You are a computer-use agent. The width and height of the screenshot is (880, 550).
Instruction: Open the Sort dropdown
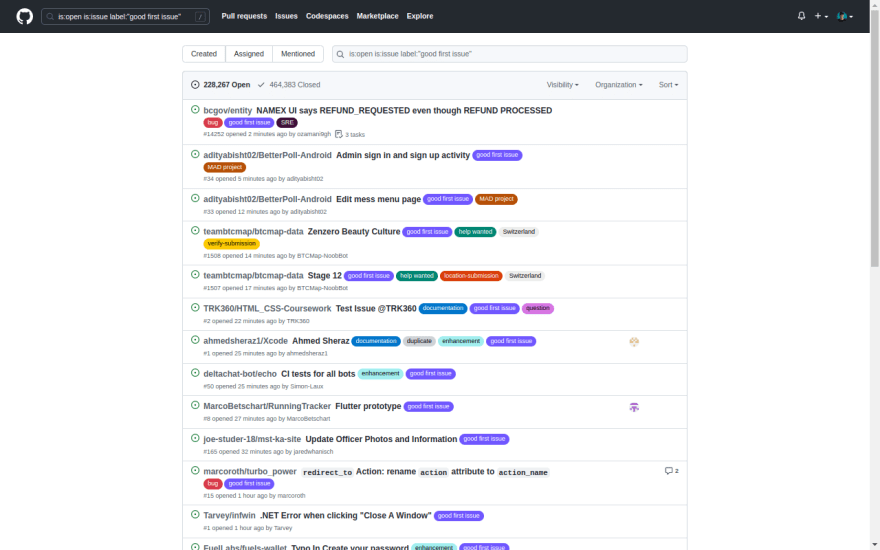[668, 85]
